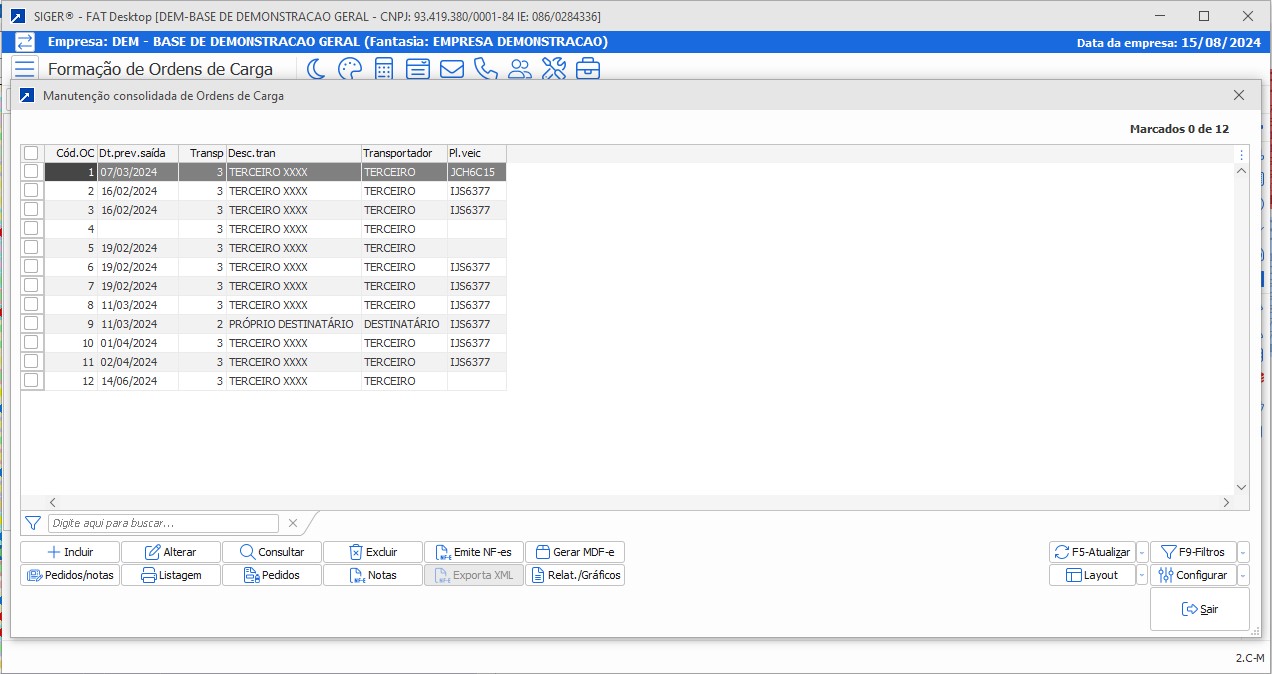
Task: Click the phone handset icon
Action: [x=485, y=69]
